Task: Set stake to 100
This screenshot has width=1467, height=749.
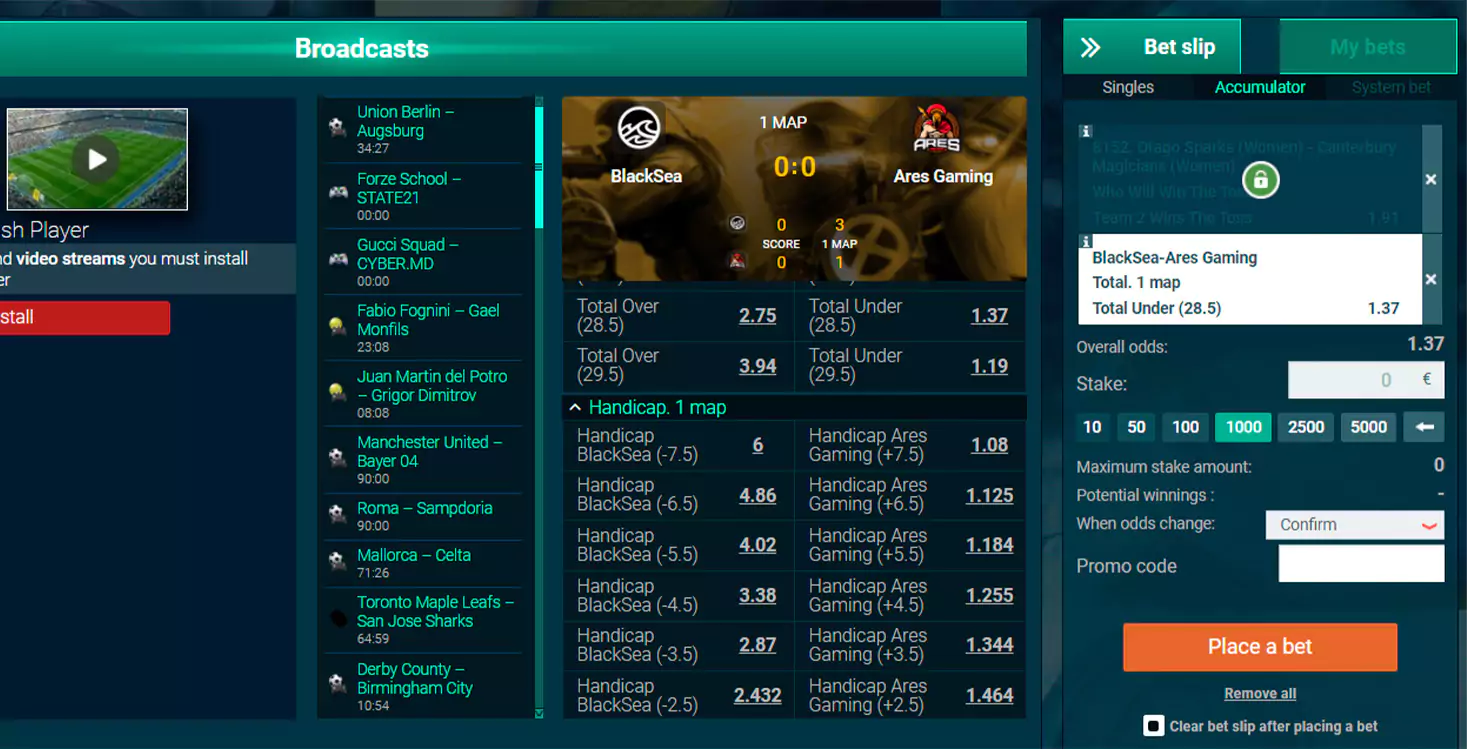Action: [1185, 427]
